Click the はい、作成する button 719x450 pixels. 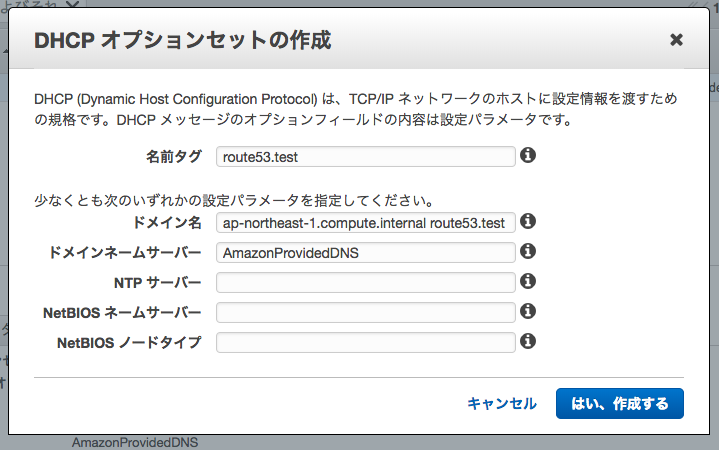coord(619,403)
